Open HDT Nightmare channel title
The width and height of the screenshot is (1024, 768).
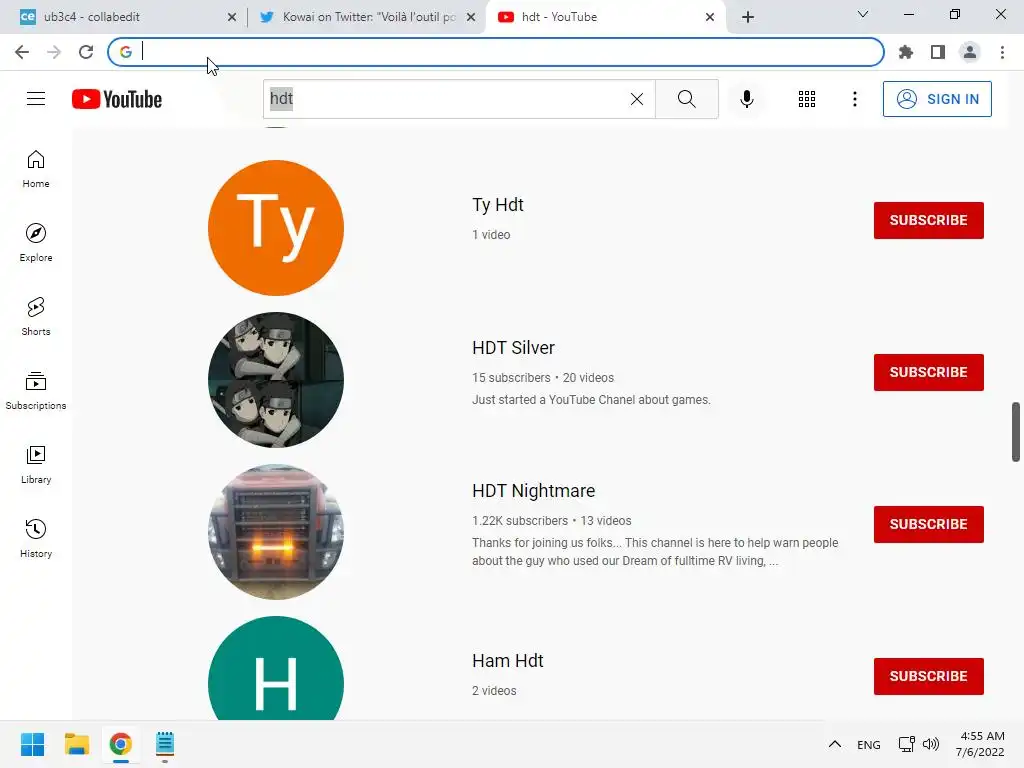tap(534, 490)
